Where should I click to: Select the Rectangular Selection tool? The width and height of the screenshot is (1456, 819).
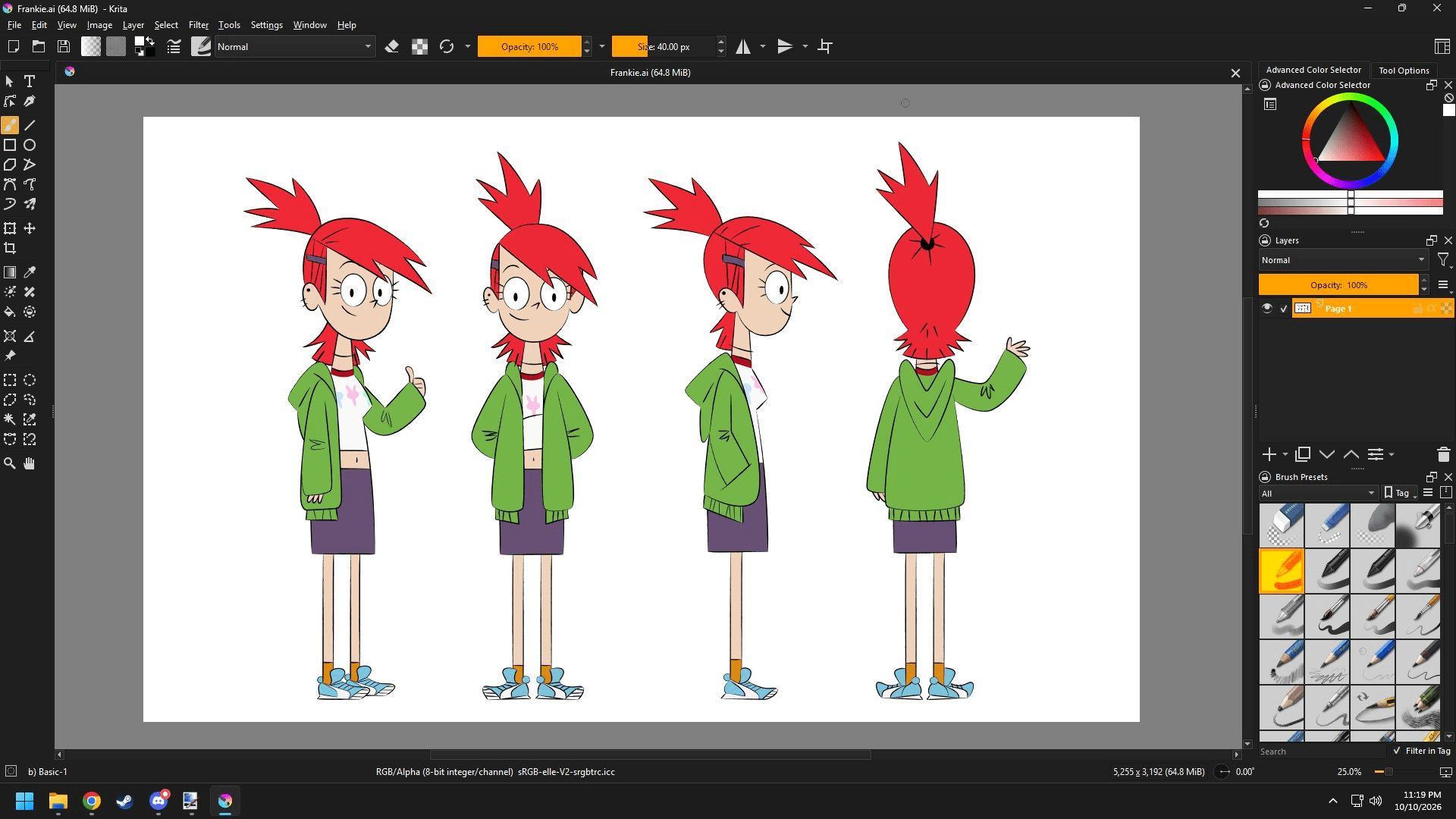[10, 380]
